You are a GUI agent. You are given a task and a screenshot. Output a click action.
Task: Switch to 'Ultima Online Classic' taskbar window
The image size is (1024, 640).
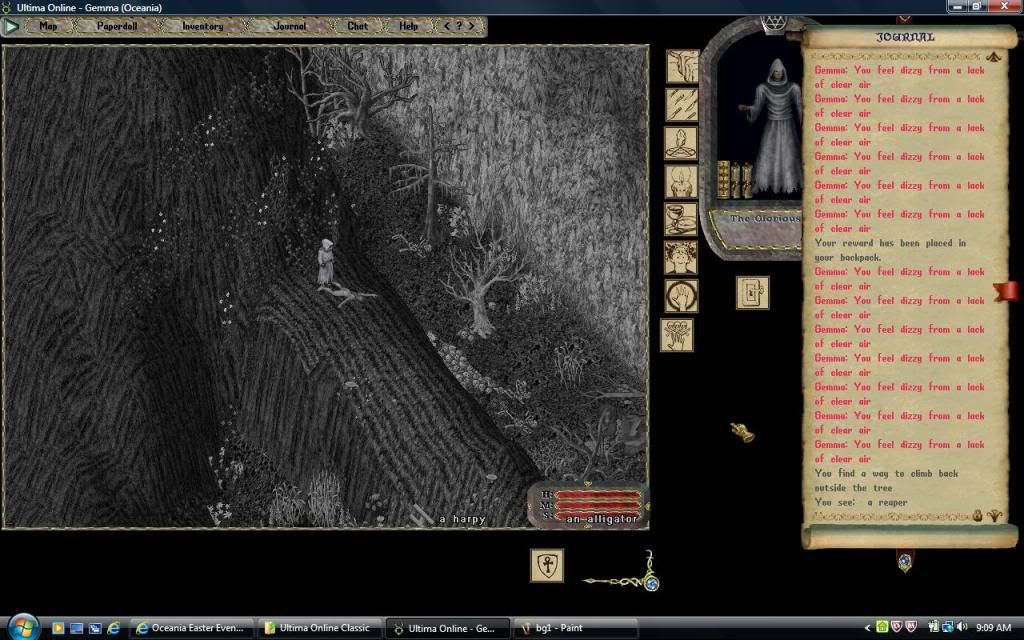coord(319,628)
